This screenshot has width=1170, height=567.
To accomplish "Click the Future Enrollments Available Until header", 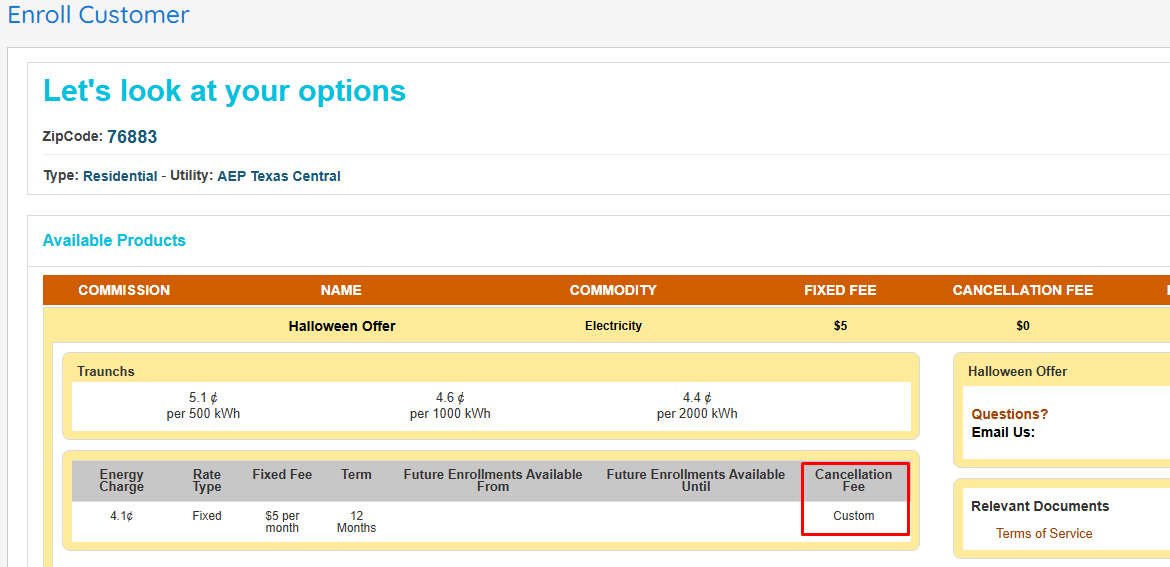I will click(695, 481).
